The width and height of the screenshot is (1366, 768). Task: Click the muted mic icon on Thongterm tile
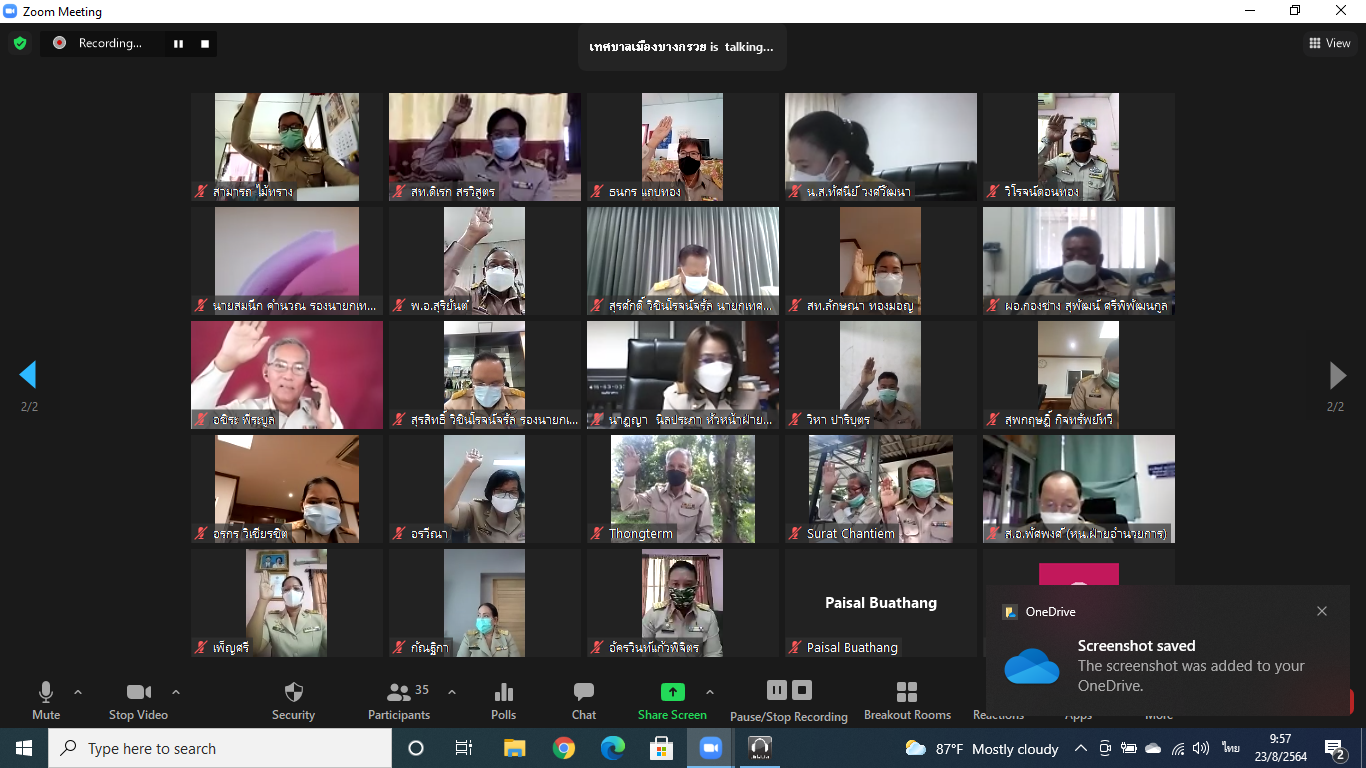(598, 534)
